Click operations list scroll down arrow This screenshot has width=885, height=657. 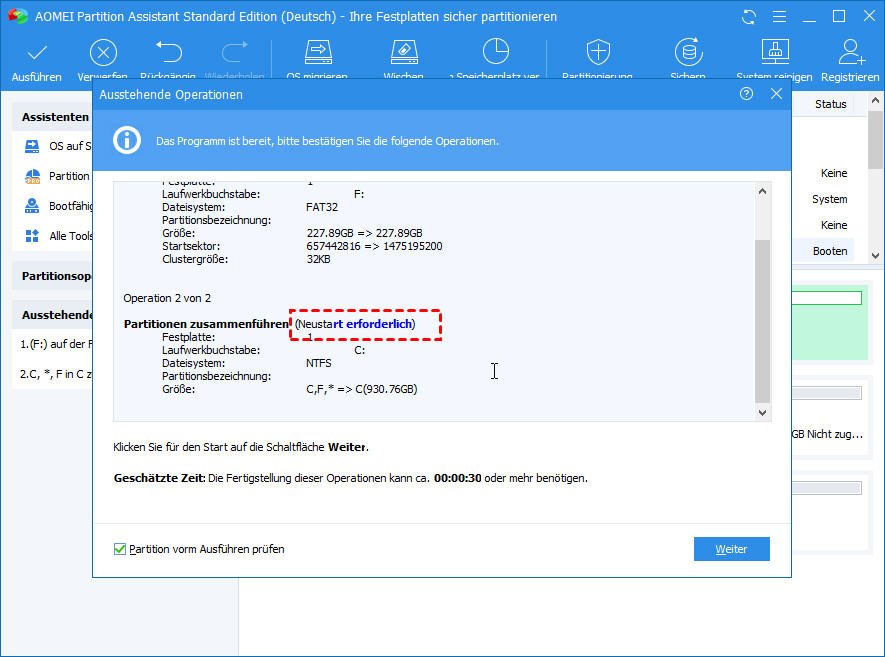763,413
